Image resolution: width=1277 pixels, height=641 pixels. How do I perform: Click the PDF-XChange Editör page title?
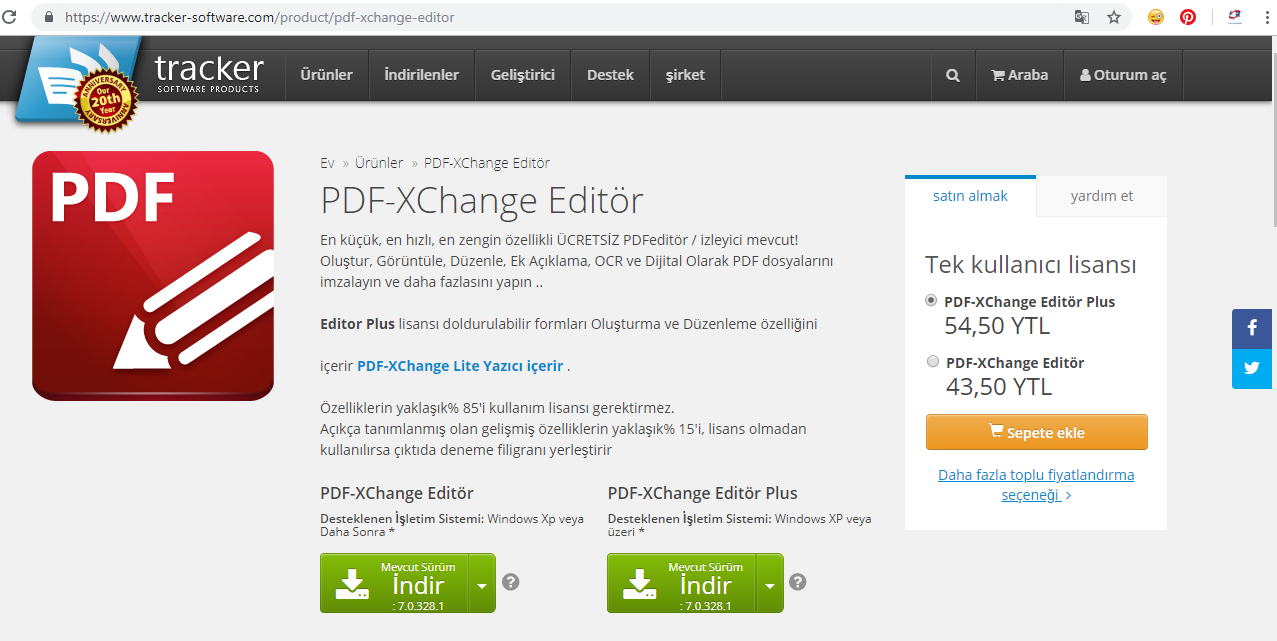pyautogui.click(x=482, y=200)
